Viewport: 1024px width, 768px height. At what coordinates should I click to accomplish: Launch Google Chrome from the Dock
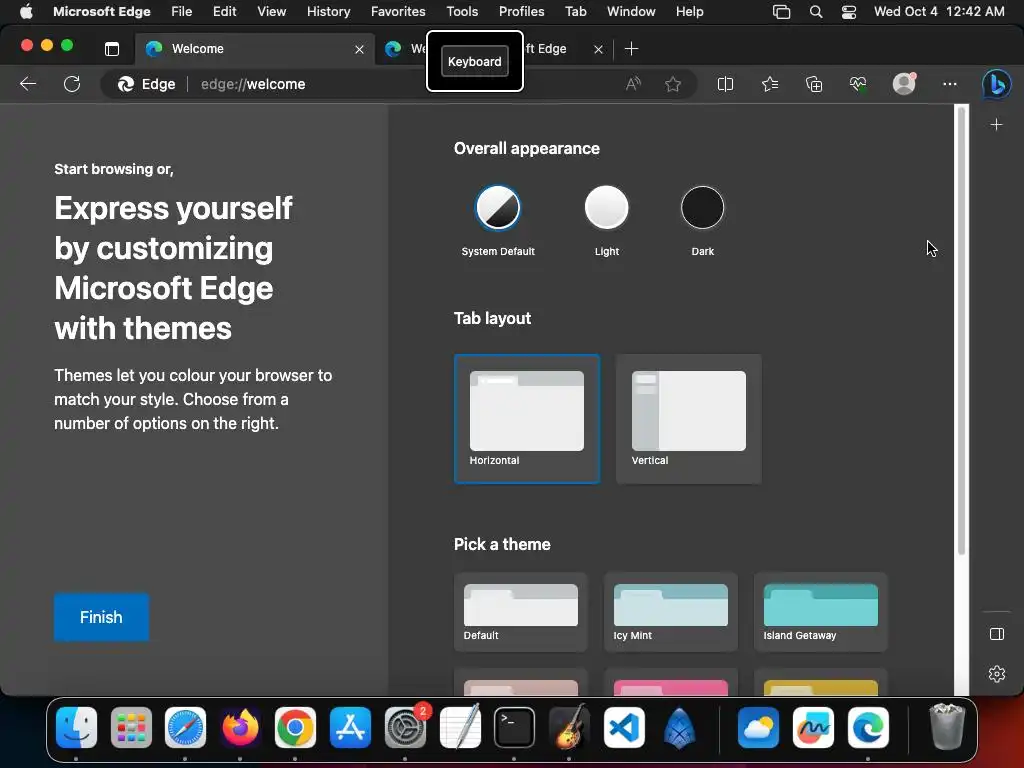click(295, 727)
